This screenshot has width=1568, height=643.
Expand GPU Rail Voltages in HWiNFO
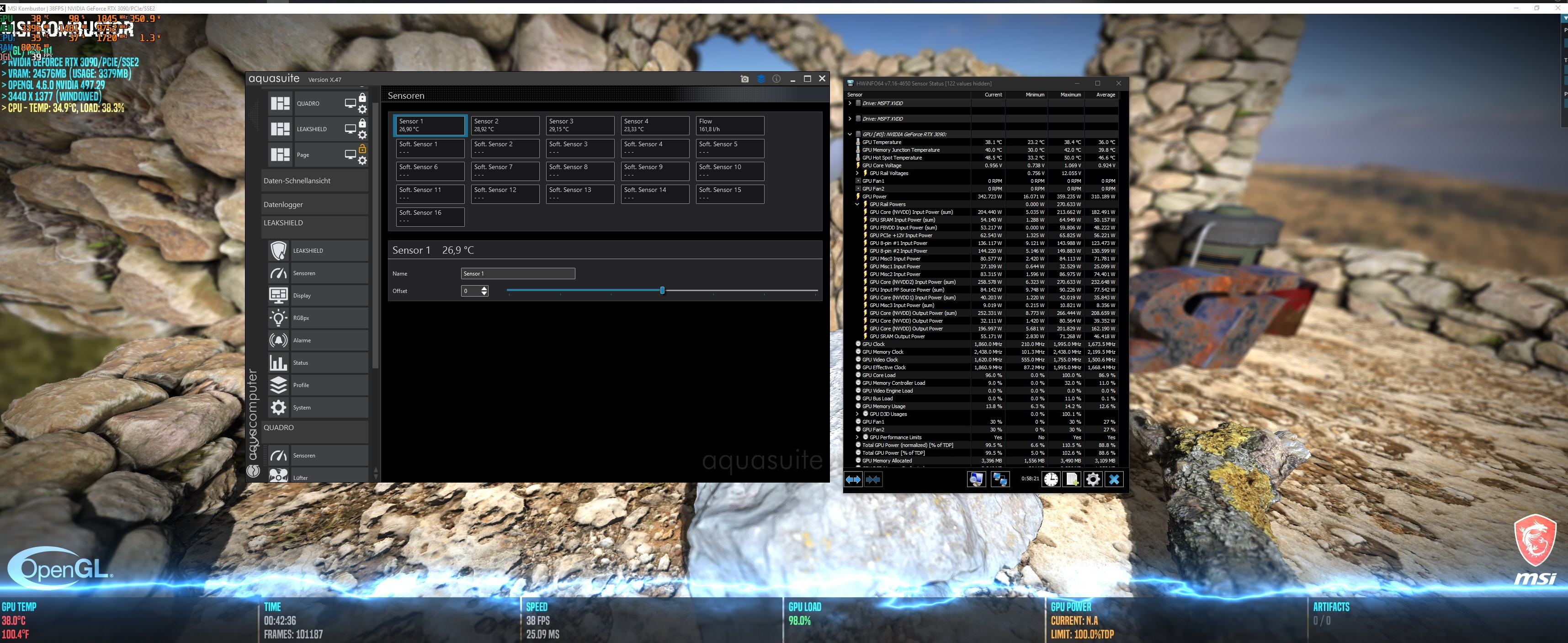[857, 173]
